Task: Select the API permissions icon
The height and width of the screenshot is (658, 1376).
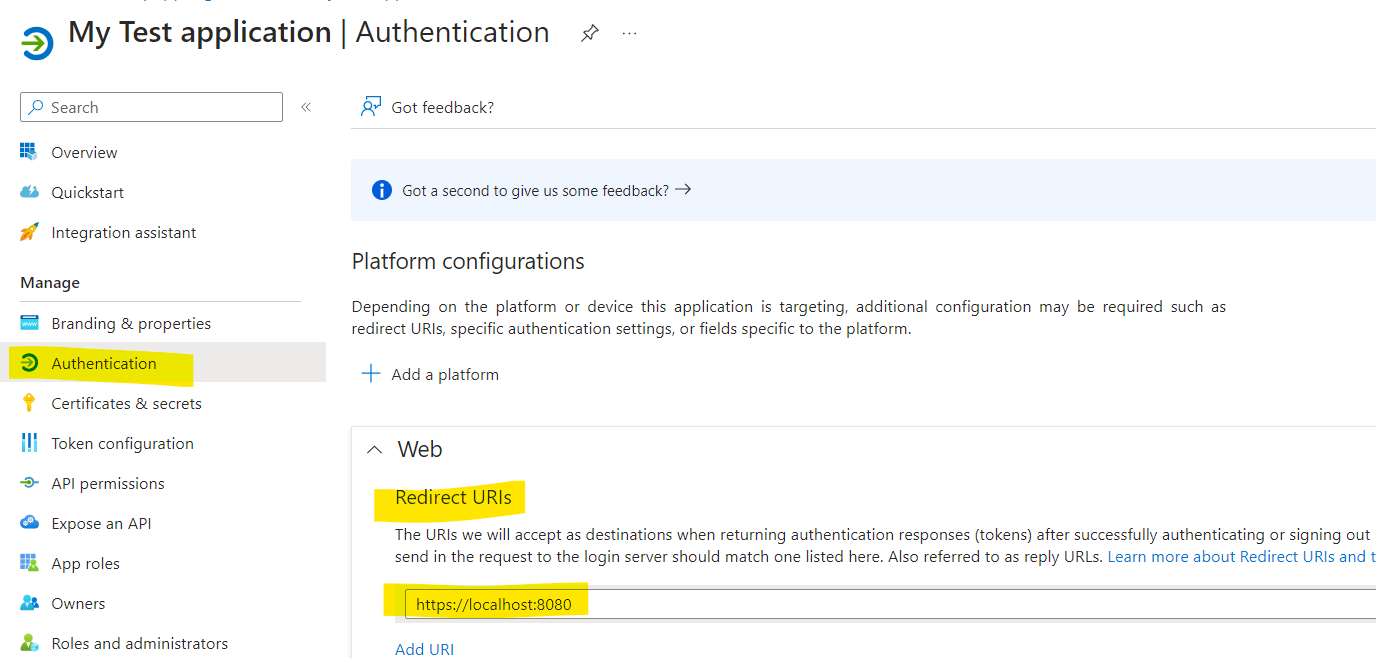Action: 31,482
